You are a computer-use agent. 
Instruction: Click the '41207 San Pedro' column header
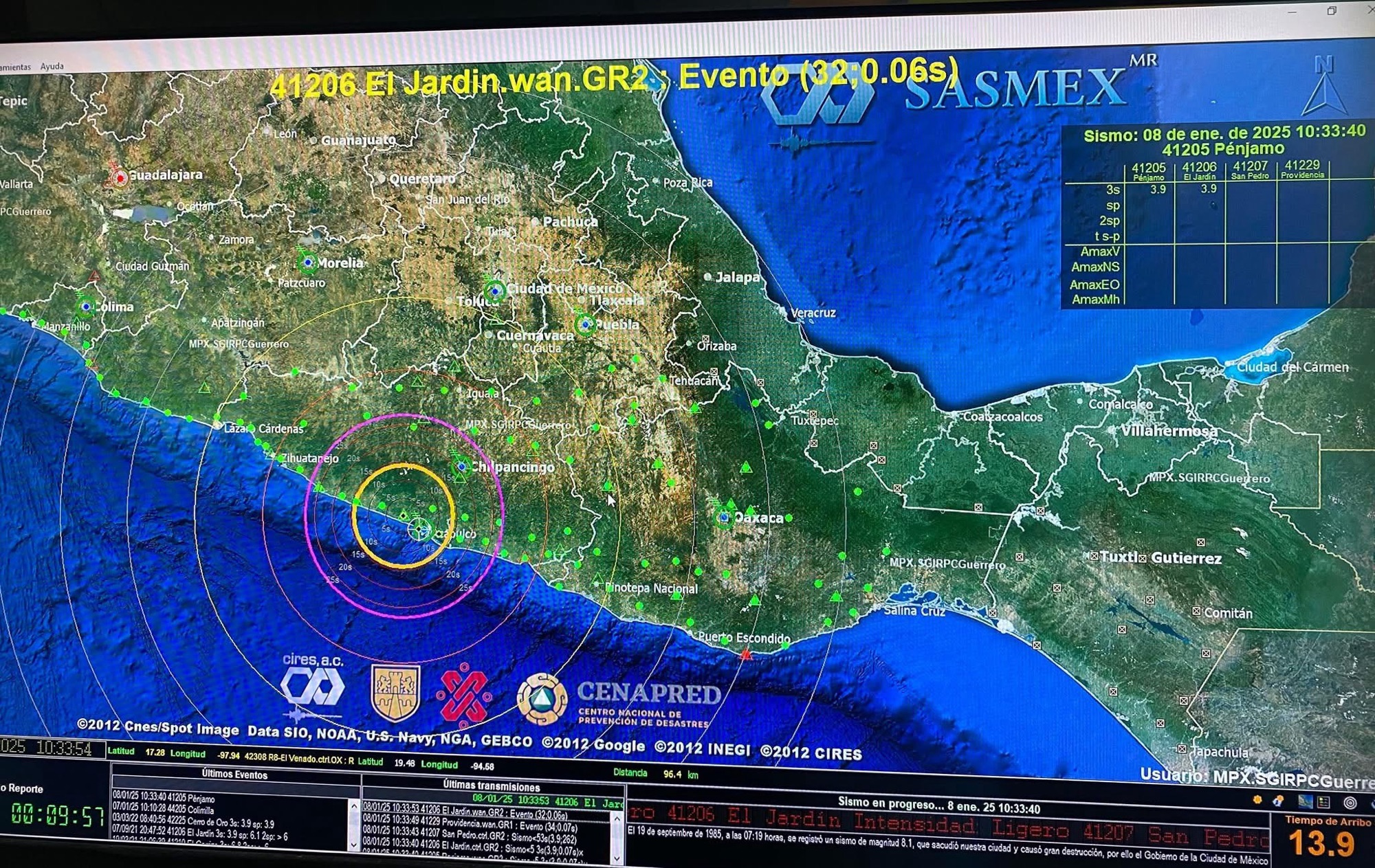(1250, 169)
